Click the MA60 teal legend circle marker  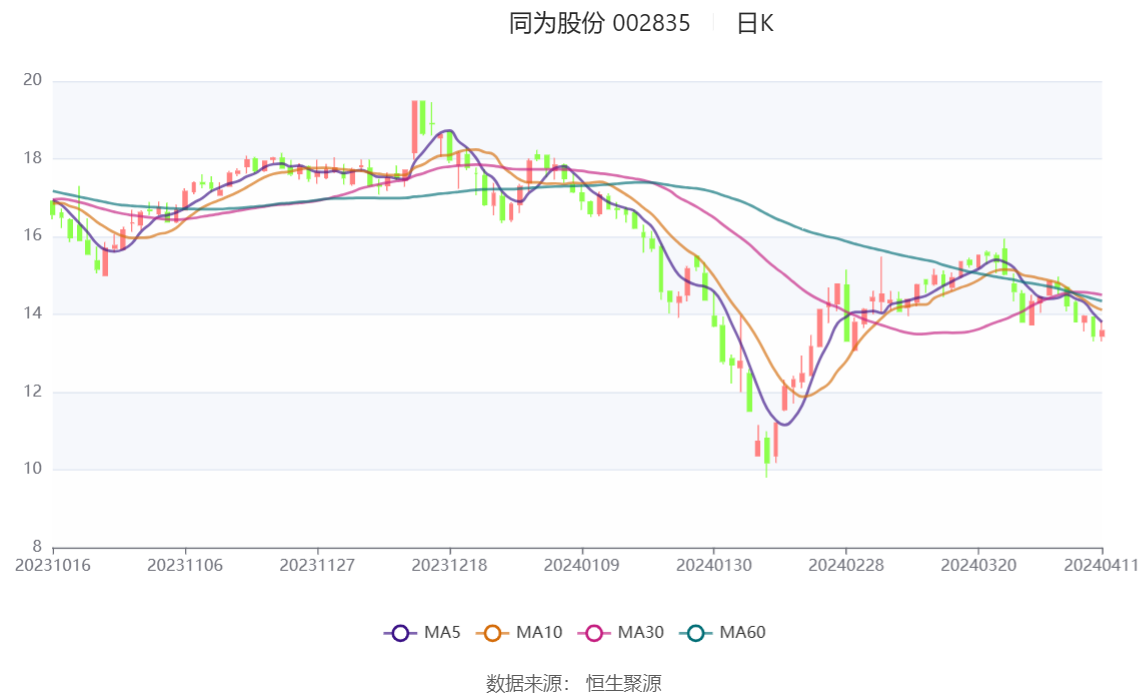pos(696,633)
